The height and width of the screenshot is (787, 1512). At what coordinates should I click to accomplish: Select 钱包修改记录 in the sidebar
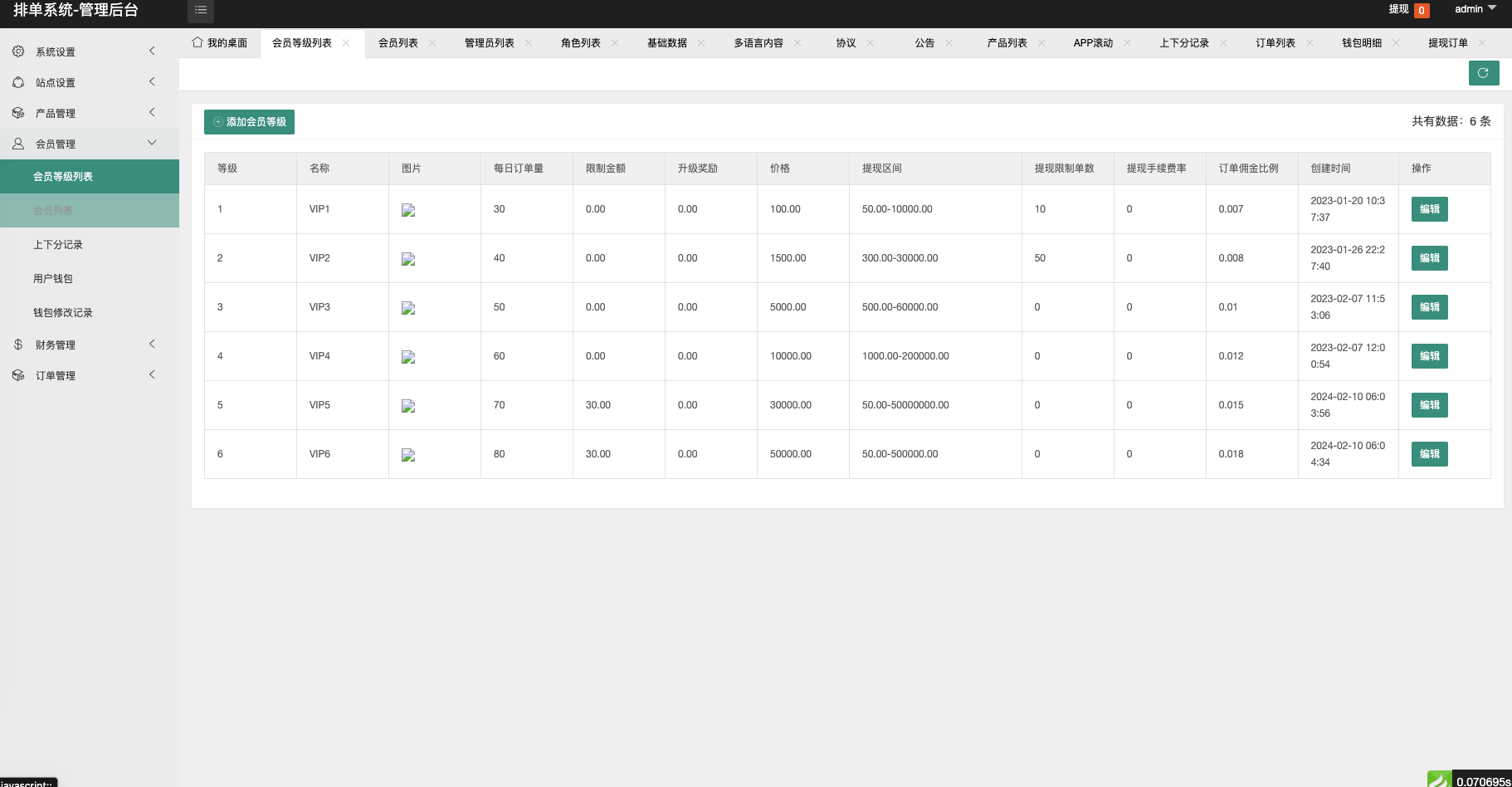tap(62, 312)
